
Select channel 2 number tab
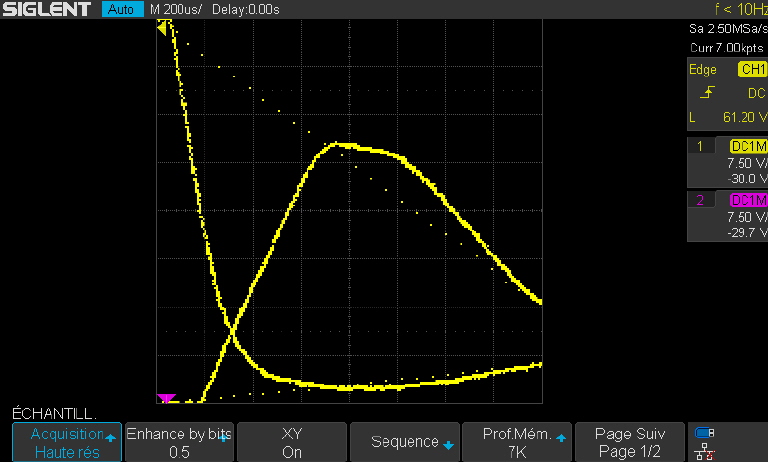[x=700, y=200]
